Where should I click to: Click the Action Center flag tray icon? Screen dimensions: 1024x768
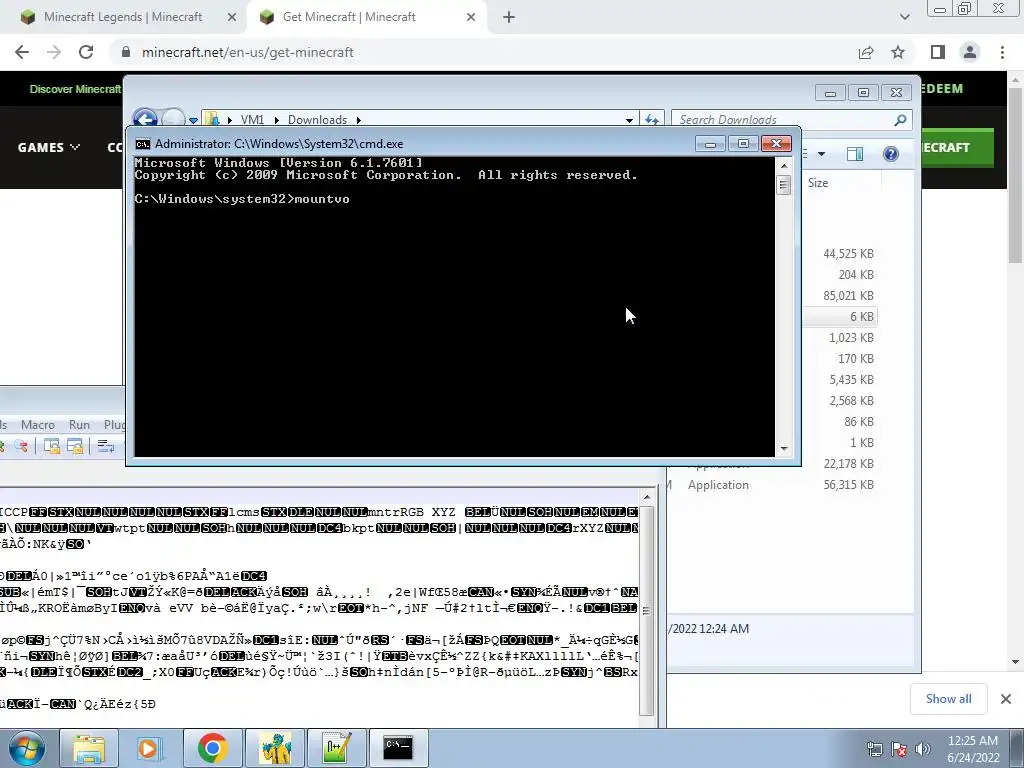click(x=899, y=749)
